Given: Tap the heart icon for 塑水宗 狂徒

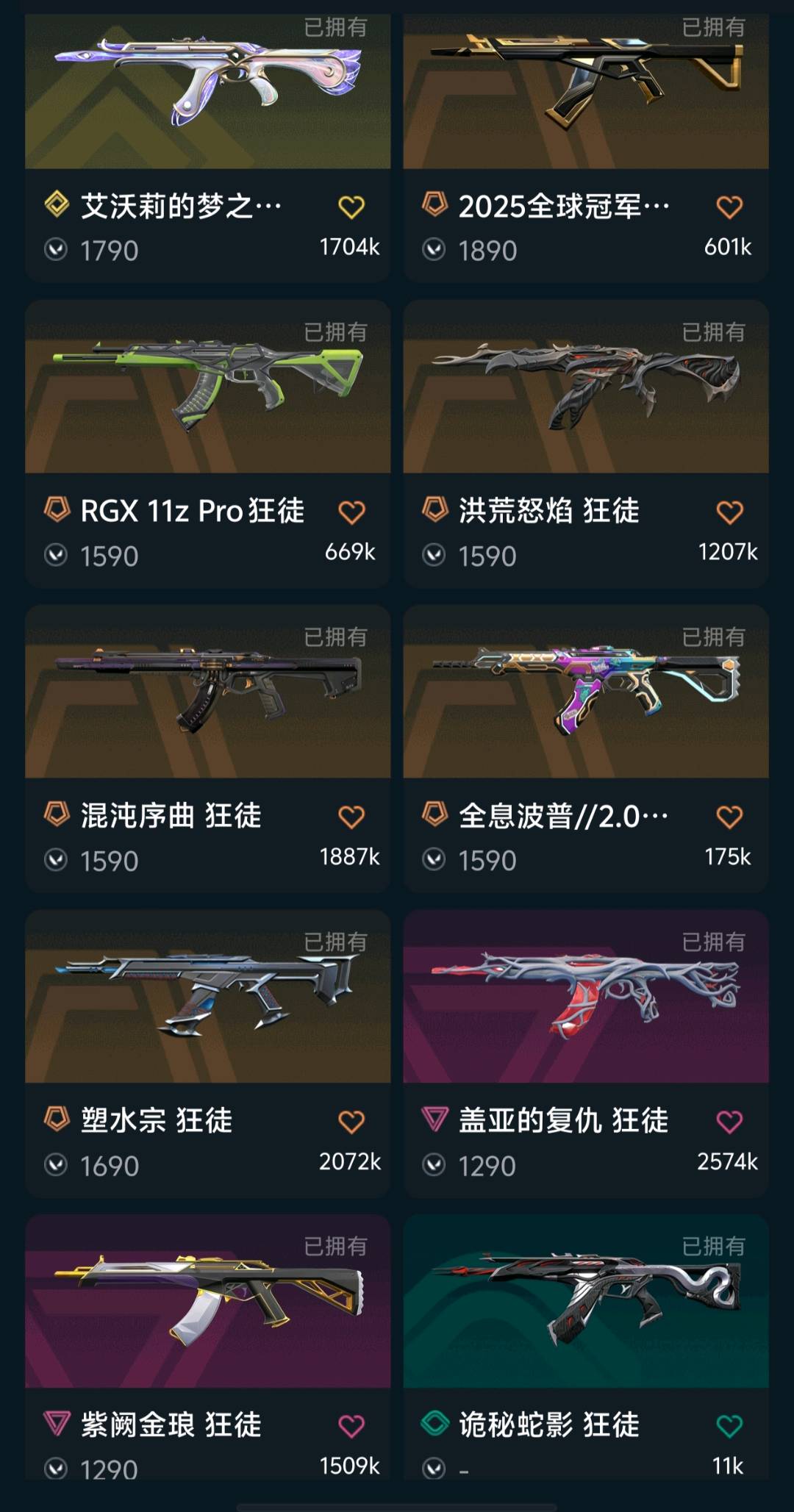Looking at the screenshot, I should (351, 1122).
